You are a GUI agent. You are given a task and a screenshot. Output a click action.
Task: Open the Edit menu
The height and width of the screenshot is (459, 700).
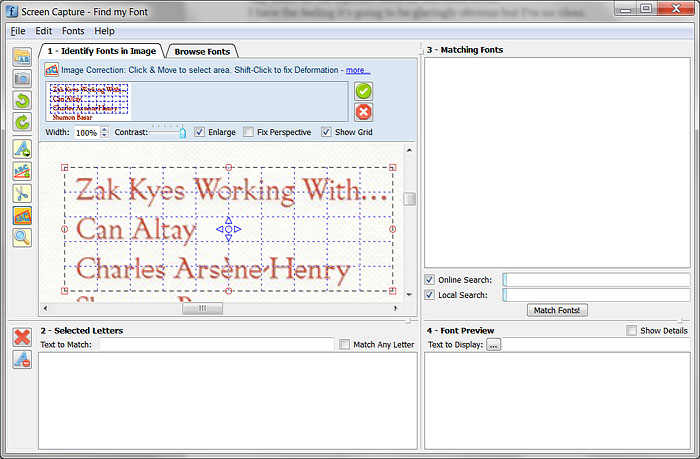pos(44,31)
